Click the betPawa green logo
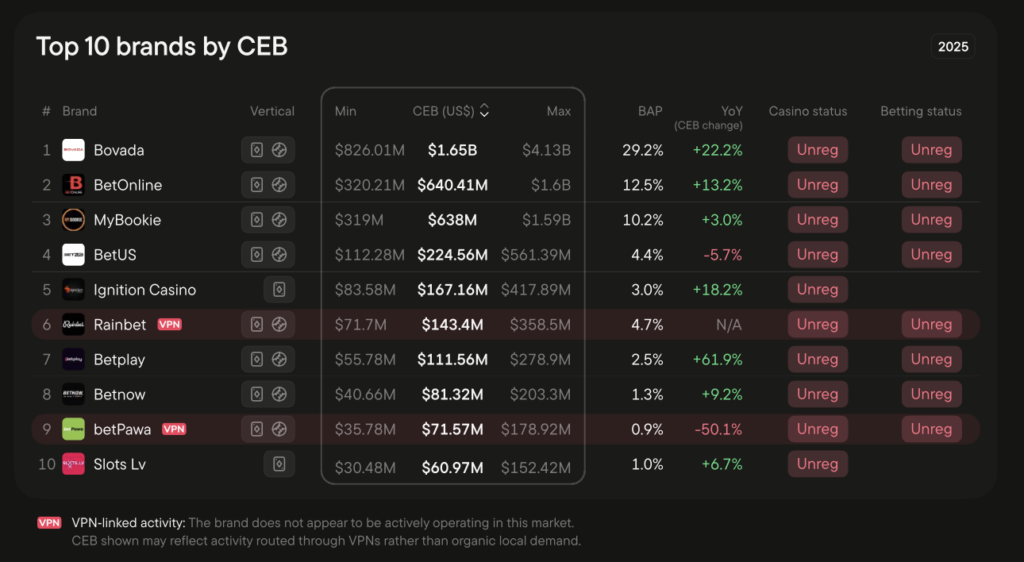Image resolution: width=1024 pixels, height=562 pixels. (73, 429)
